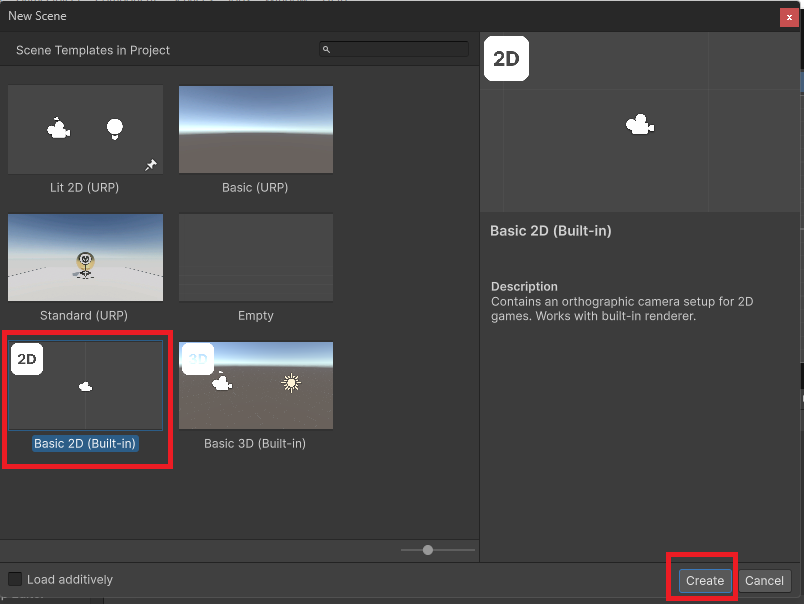Image resolution: width=804 pixels, height=604 pixels.
Task: Close the New Scene window
Action: tap(789, 17)
